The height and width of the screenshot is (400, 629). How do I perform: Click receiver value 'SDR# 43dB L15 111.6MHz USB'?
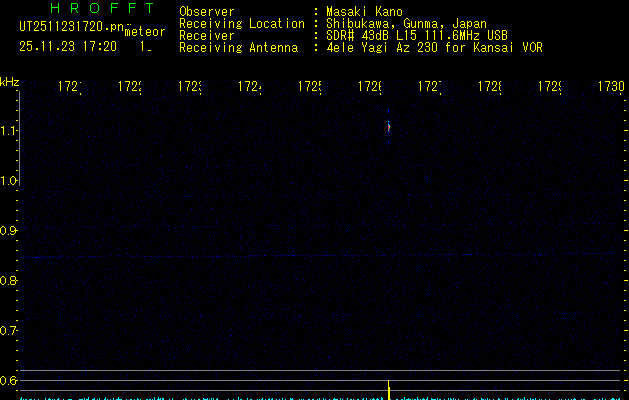pos(417,35)
